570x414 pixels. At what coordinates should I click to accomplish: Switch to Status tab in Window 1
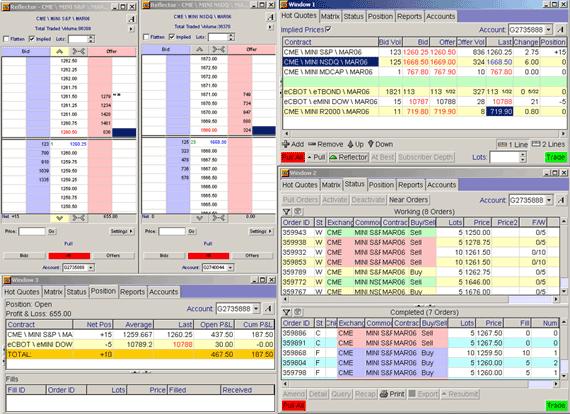coord(353,16)
